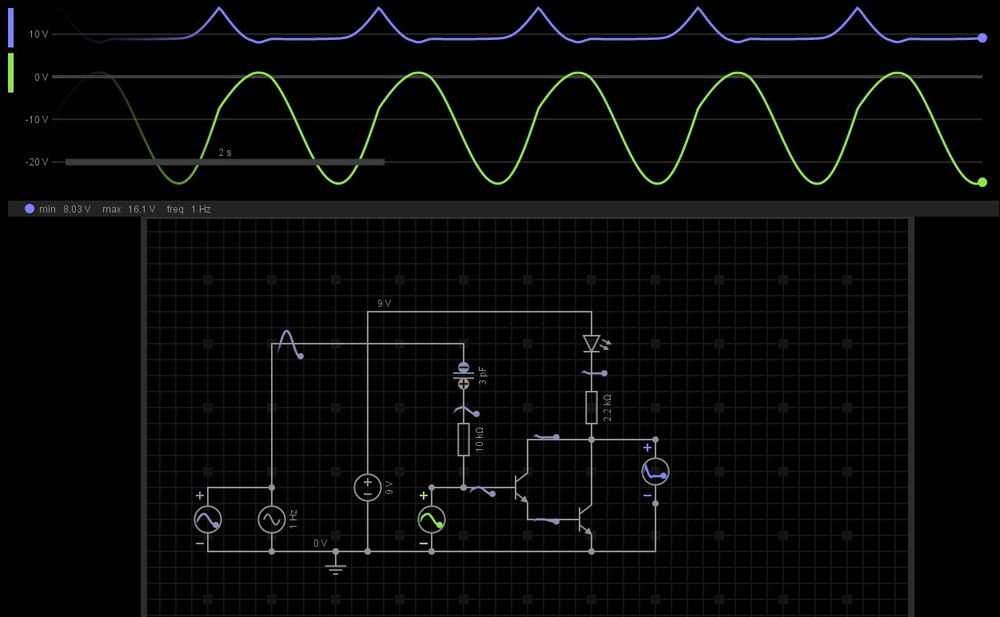Click the ground symbol
Viewport: 1000px width, 617px height.
tap(336, 567)
